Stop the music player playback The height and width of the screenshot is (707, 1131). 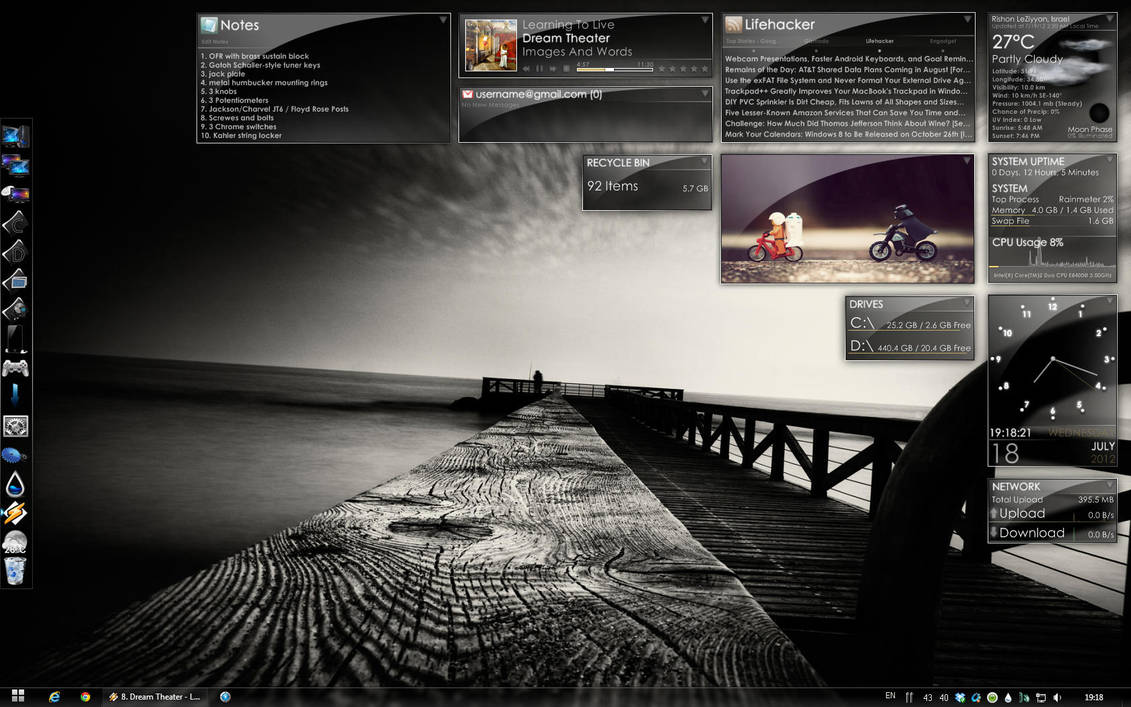[566, 69]
